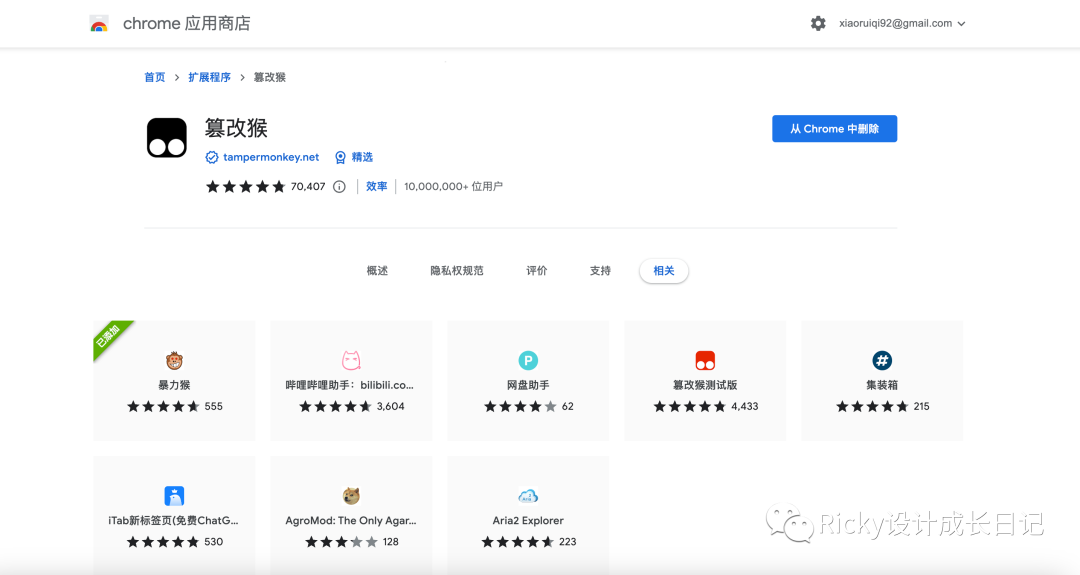Viewport: 1080px width, 575px height.
Task: Switch to the 概述 tab
Action: click(x=377, y=271)
